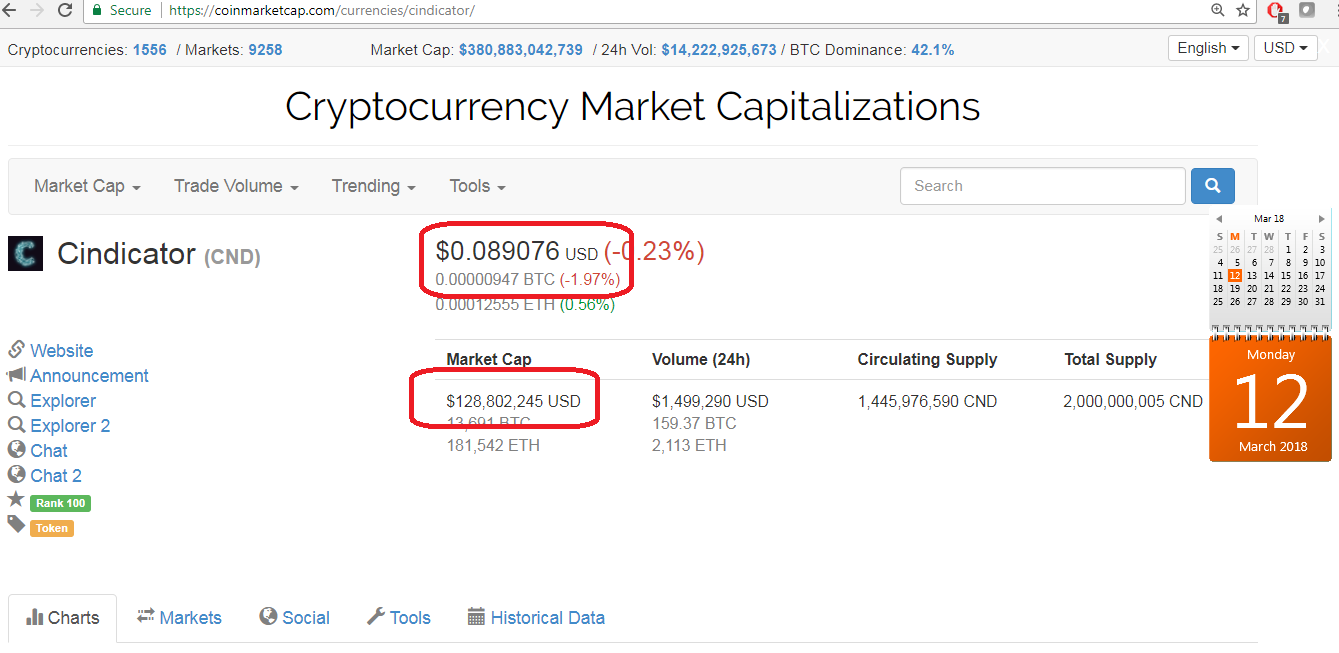Open the Explorer 2 link
1339x653 pixels.
pyautogui.click(x=70, y=426)
